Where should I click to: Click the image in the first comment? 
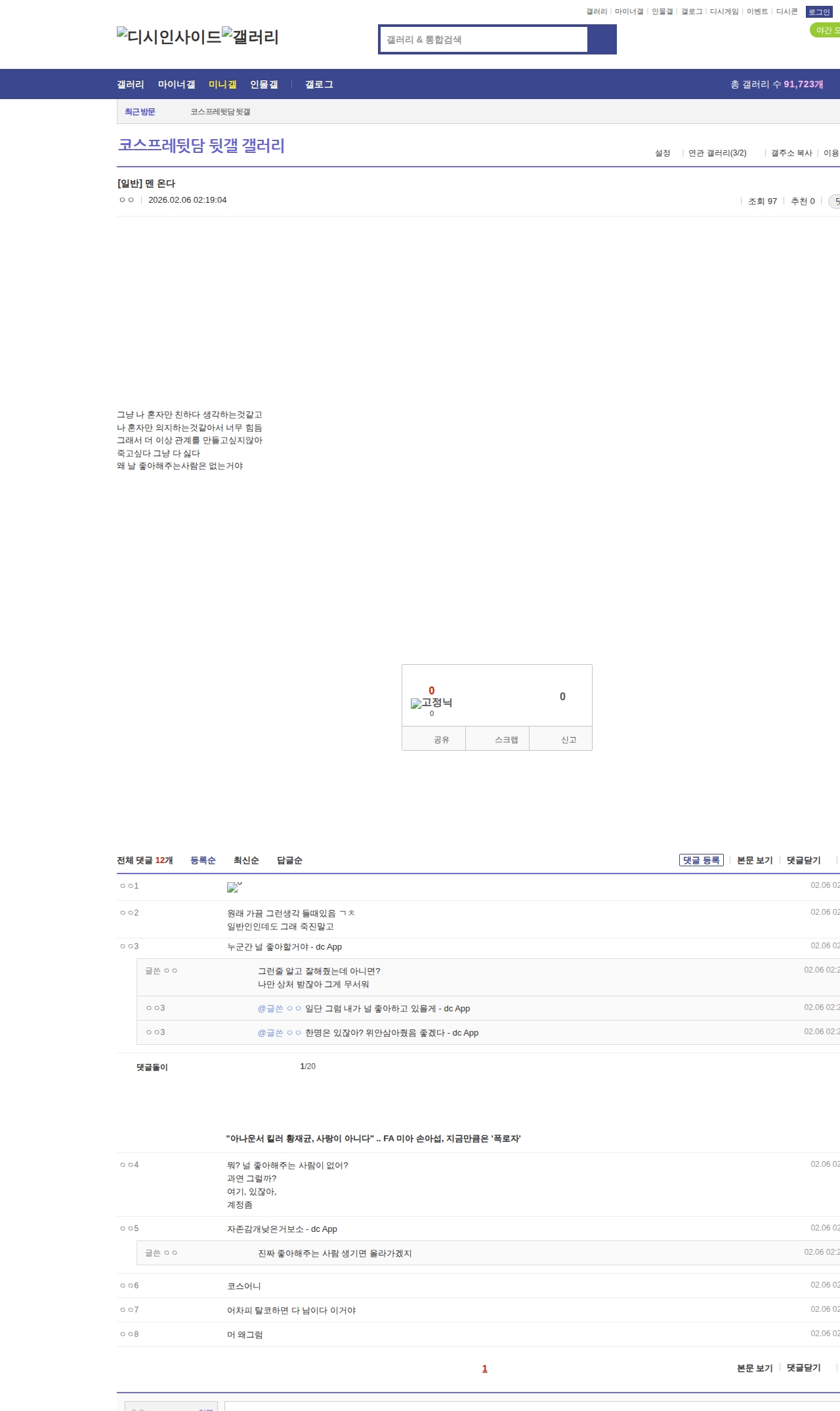[234, 887]
